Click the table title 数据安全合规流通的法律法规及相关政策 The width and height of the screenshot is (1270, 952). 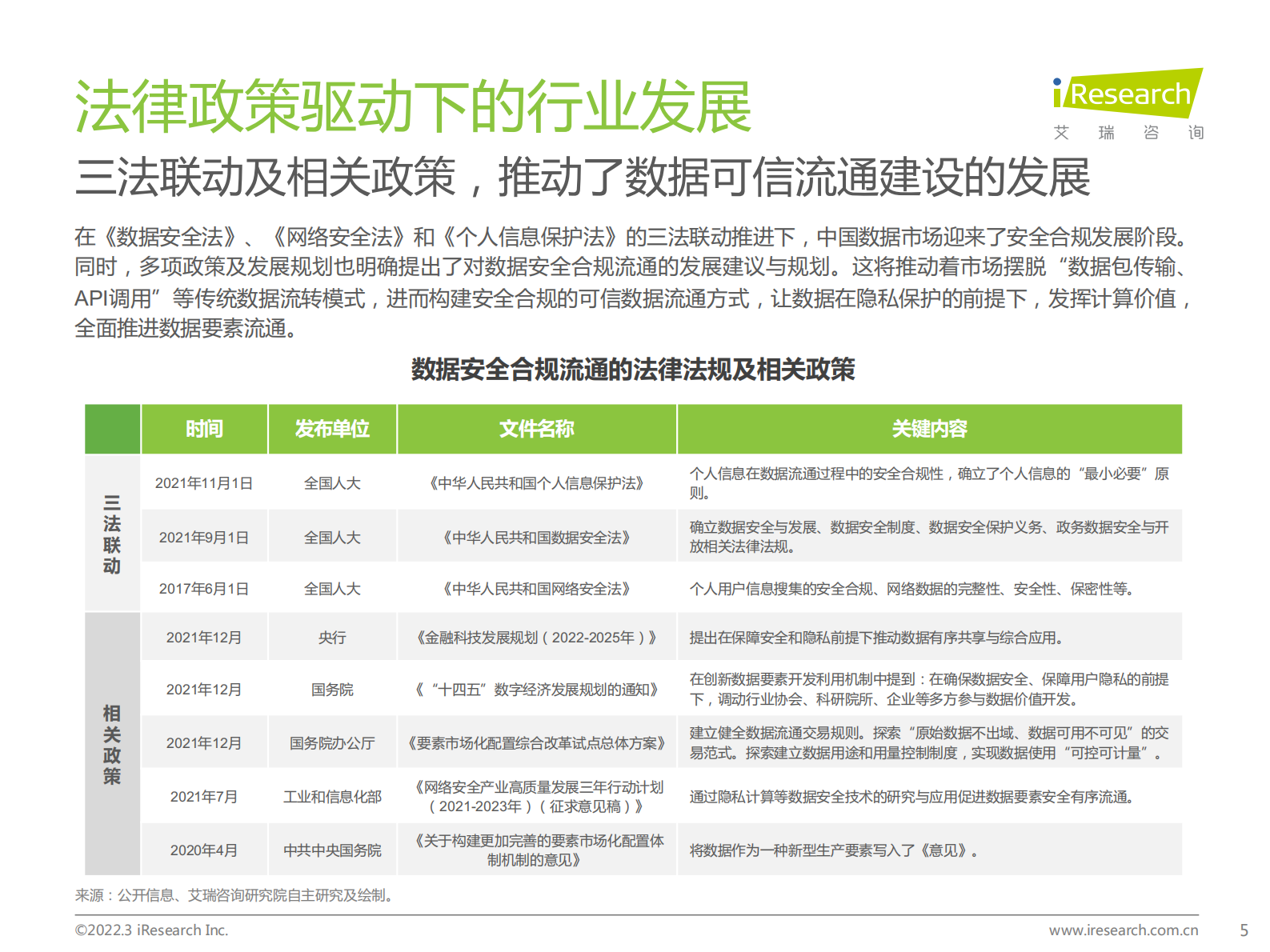[633, 370]
